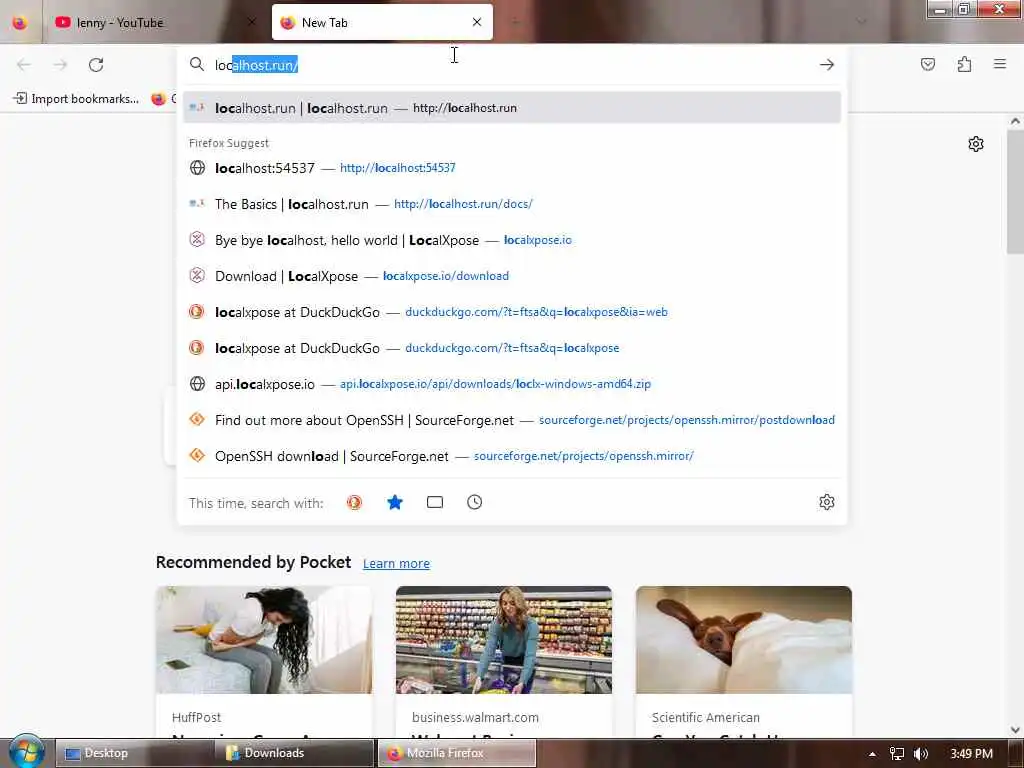Search open Tabs with the rectangle icon

click(435, 502)
